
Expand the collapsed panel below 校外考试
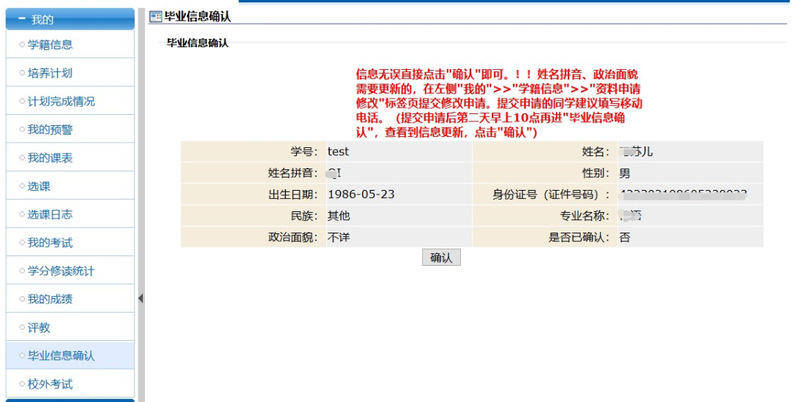[x=67, y=399]
